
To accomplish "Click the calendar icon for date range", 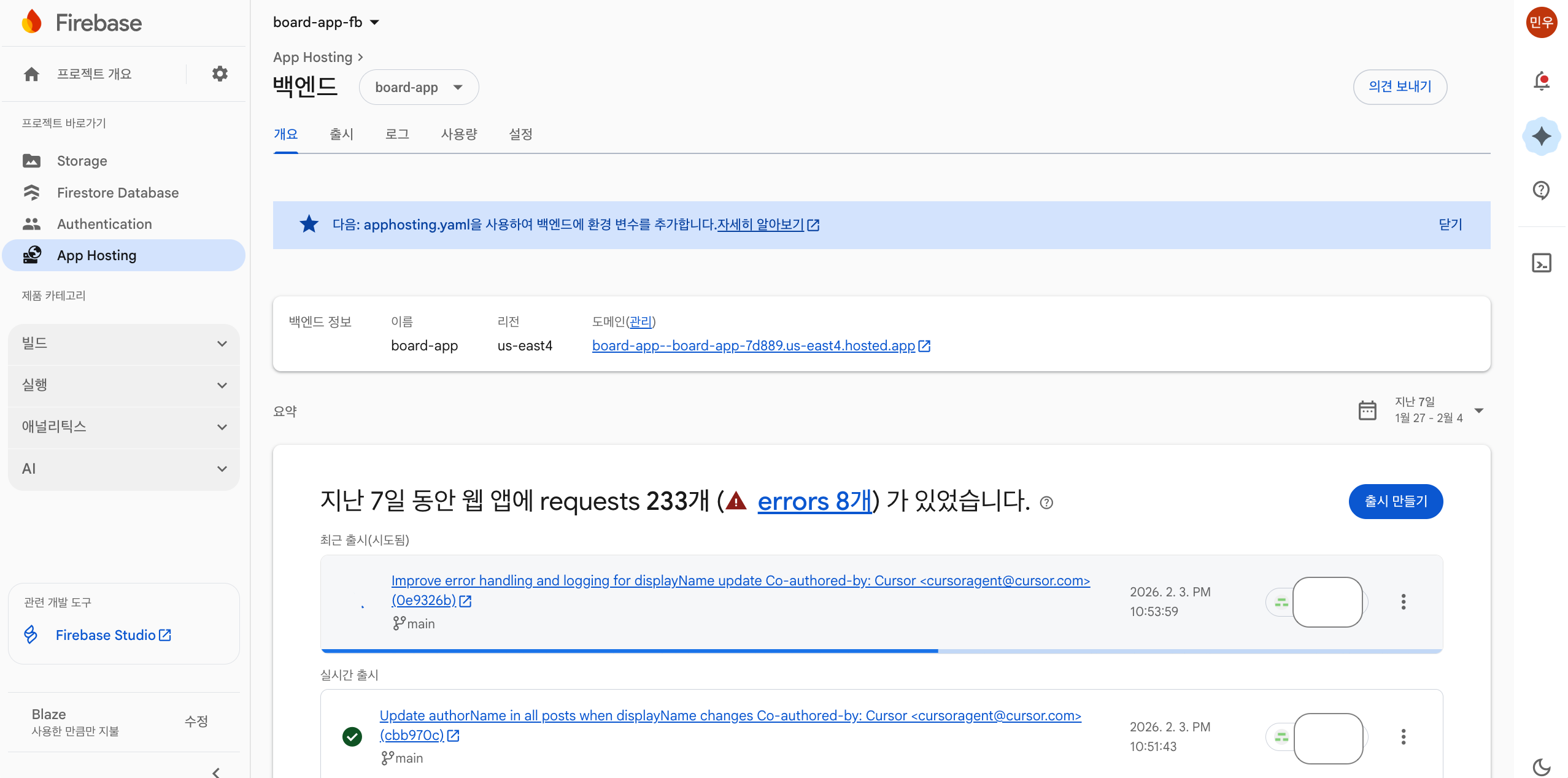I will tap(1367, 410).
